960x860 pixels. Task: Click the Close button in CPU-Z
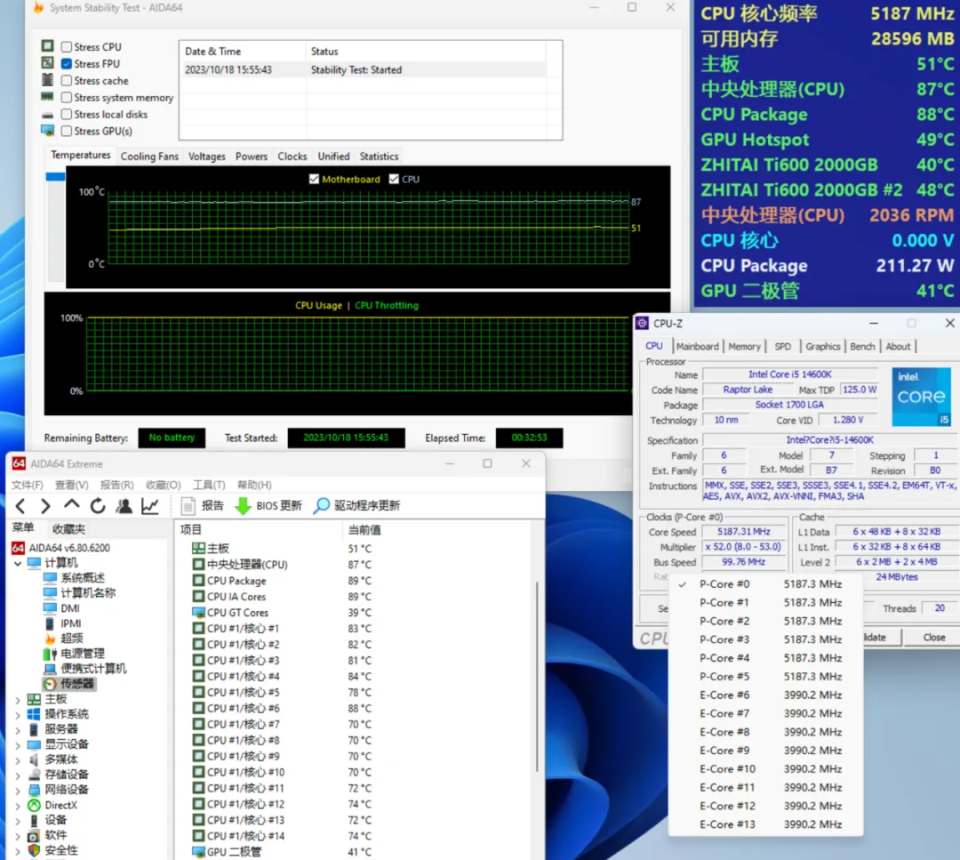[x=934, y=637]
